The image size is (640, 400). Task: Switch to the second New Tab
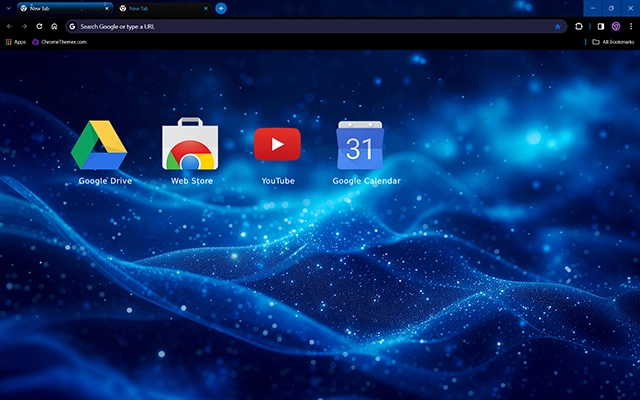164,8
